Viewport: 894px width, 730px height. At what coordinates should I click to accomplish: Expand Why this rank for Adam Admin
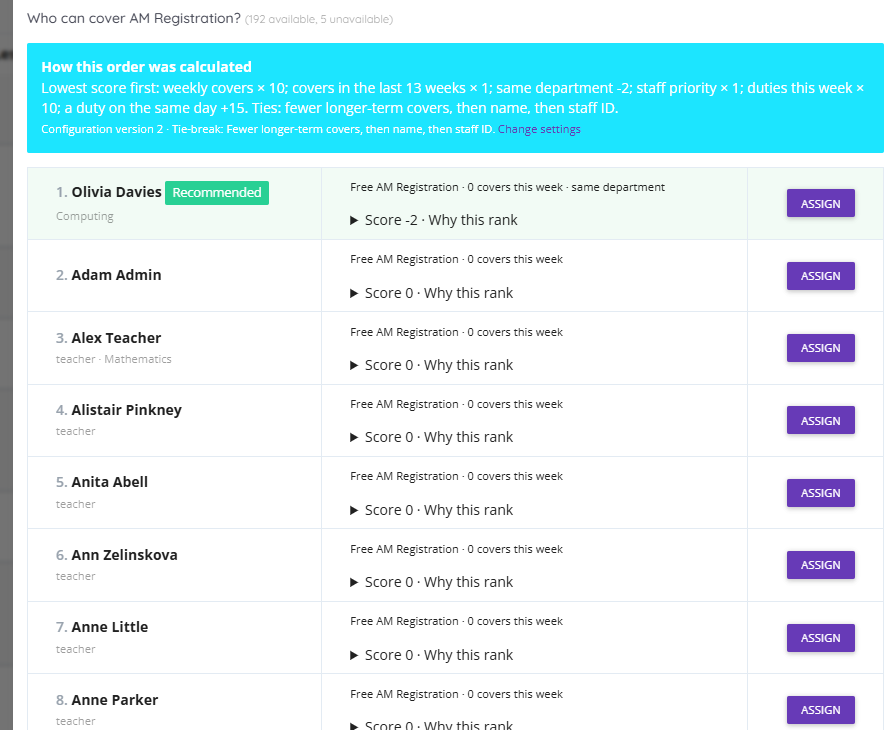click(432, 293)
